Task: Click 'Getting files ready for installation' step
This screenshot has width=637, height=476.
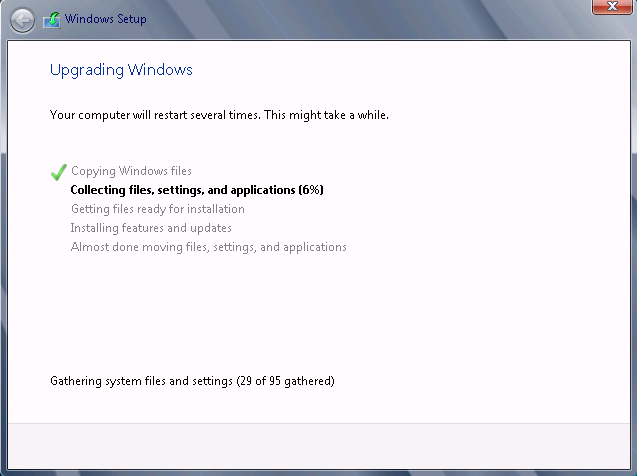Action: click(158, 209)
